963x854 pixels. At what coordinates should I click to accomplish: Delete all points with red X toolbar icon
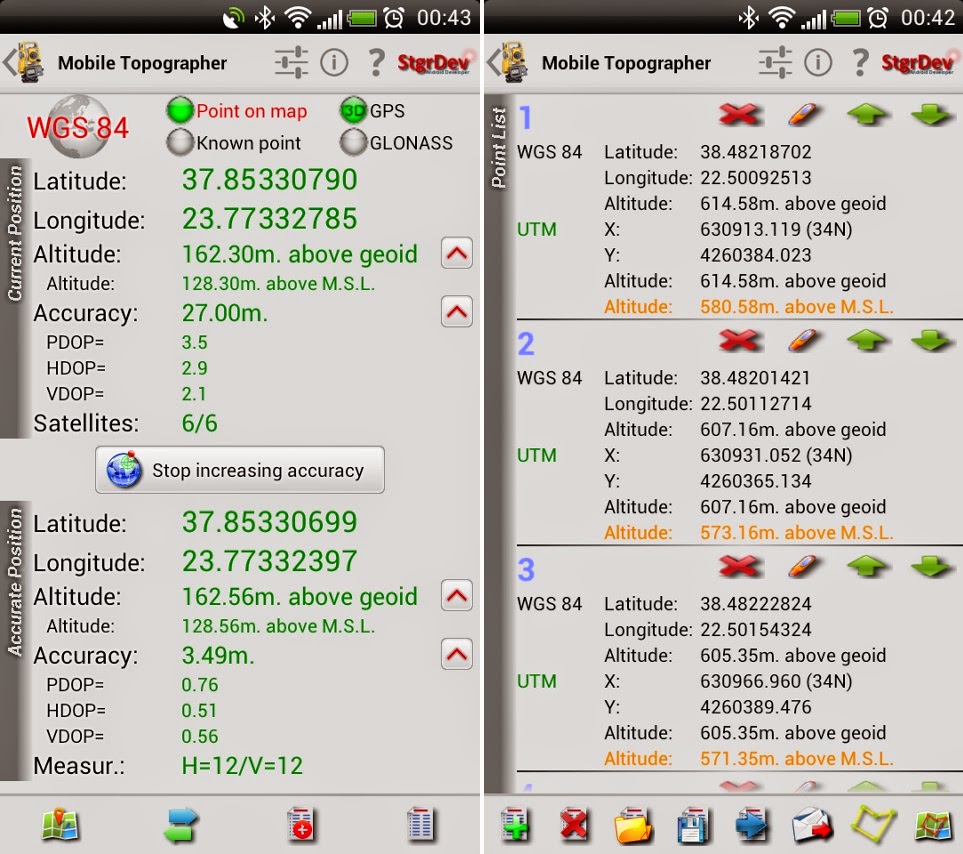[574, 825]
